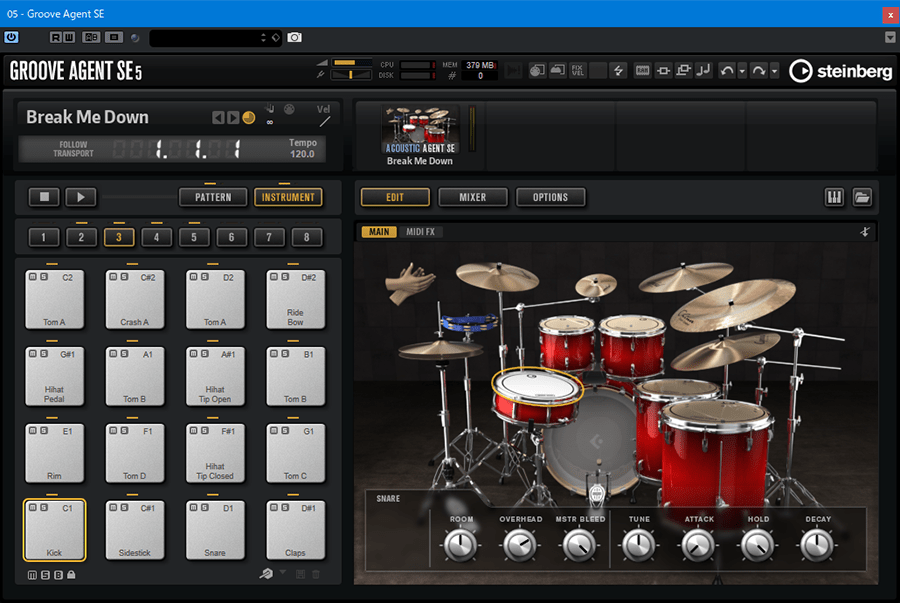900x603 pixels.
Task: Open the dropdown arrow below pads
Action: pyautogui.click(x=283, y=573)
